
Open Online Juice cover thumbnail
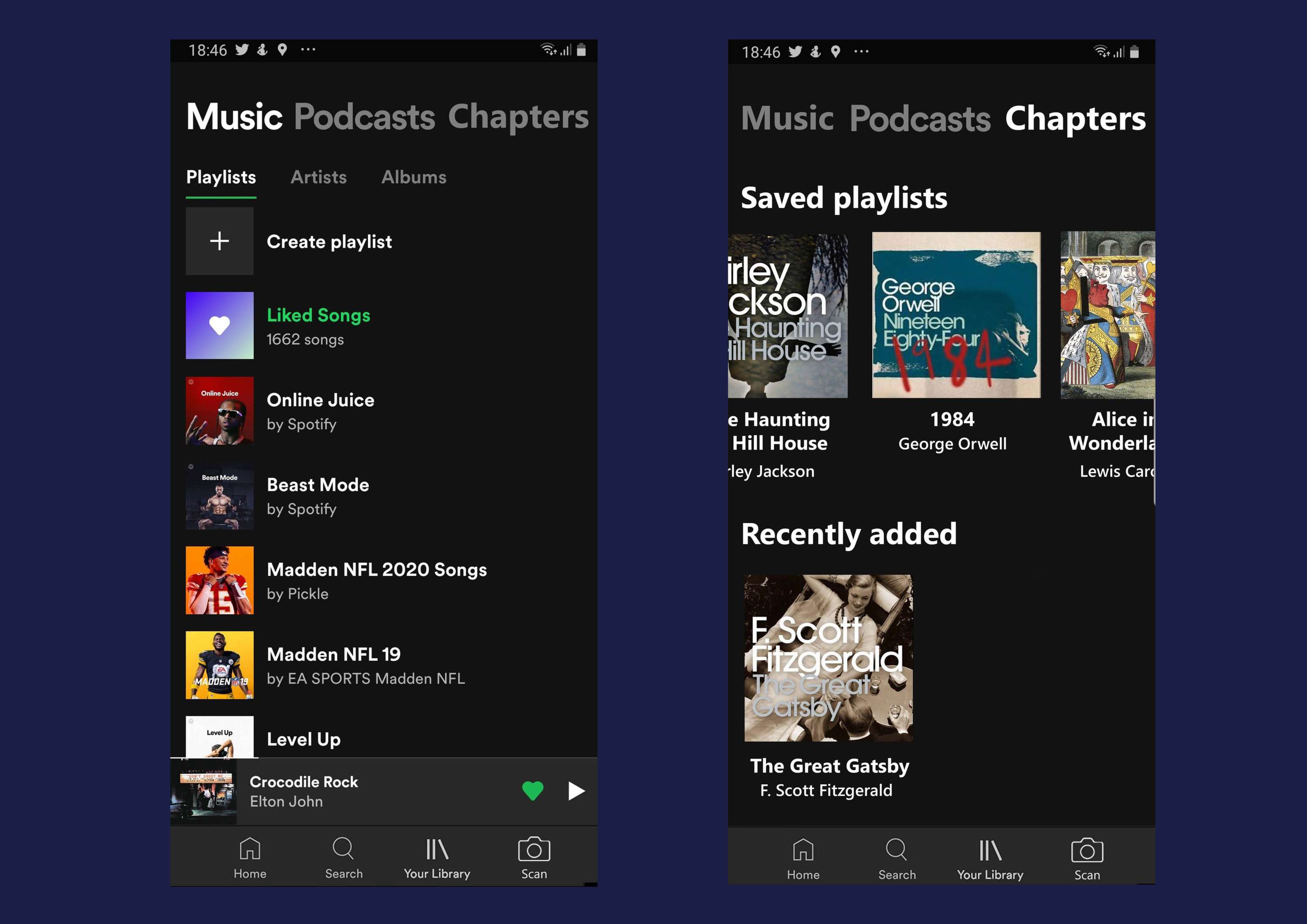(x=219, y=410)
